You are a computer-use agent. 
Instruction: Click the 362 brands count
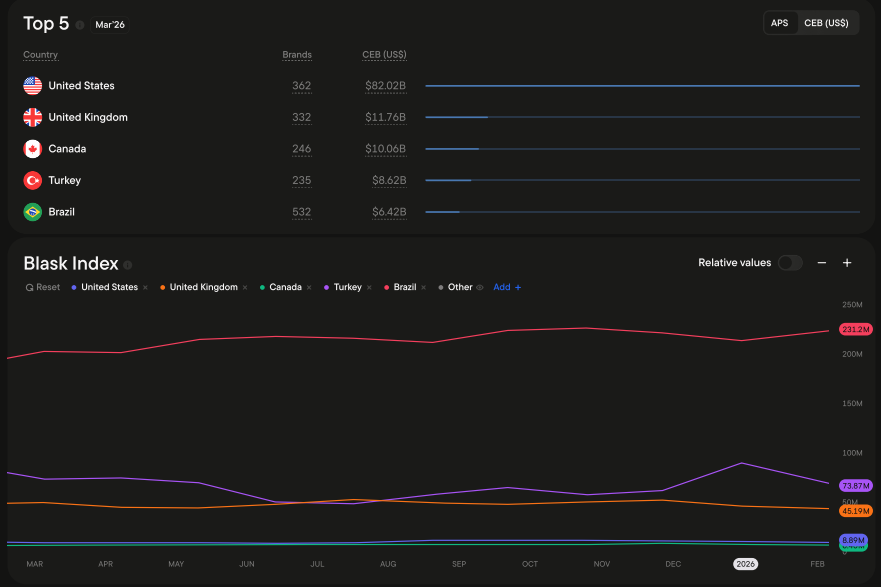(x=302, y=86)
